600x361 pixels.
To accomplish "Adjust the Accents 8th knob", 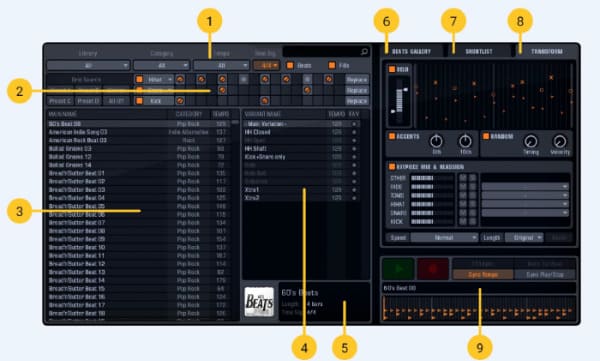I will tap(436, 141).
